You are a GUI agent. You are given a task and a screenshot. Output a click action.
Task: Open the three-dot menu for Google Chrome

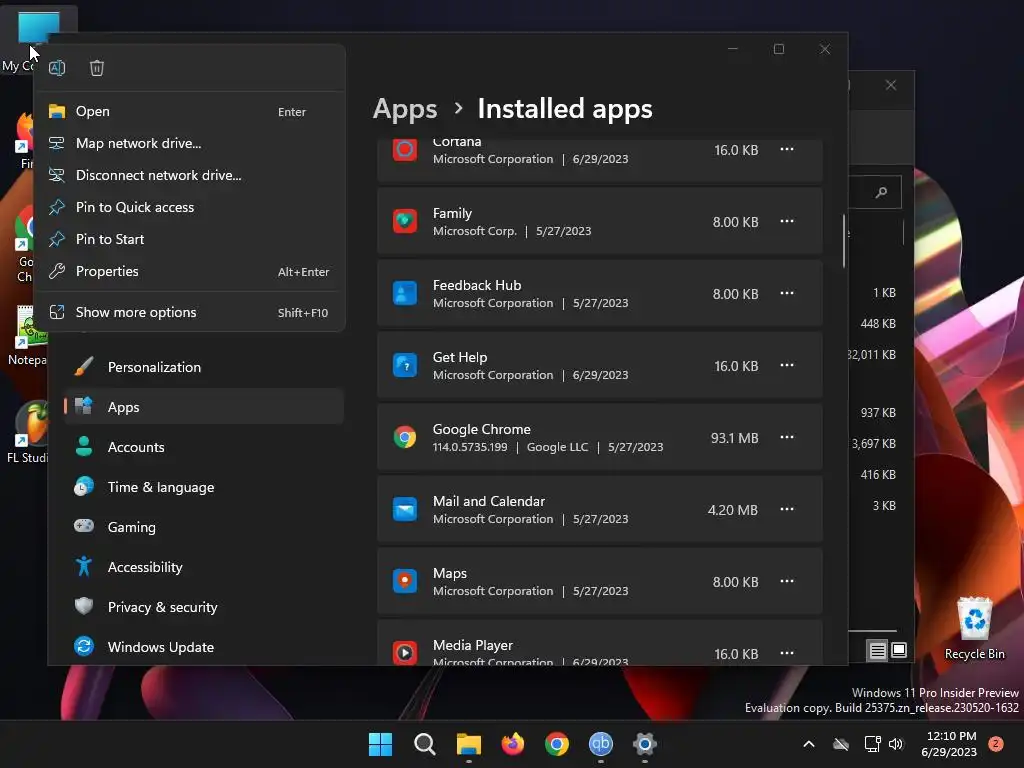(787, 437)
